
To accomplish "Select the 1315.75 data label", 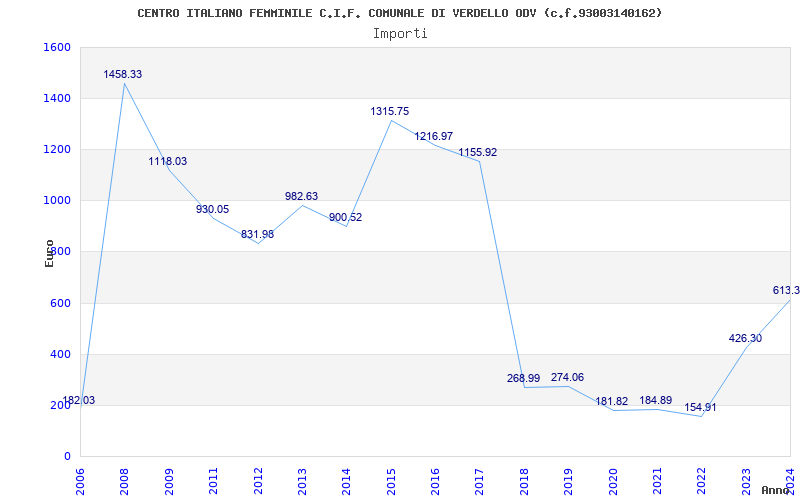I will [x=390, y=112].
